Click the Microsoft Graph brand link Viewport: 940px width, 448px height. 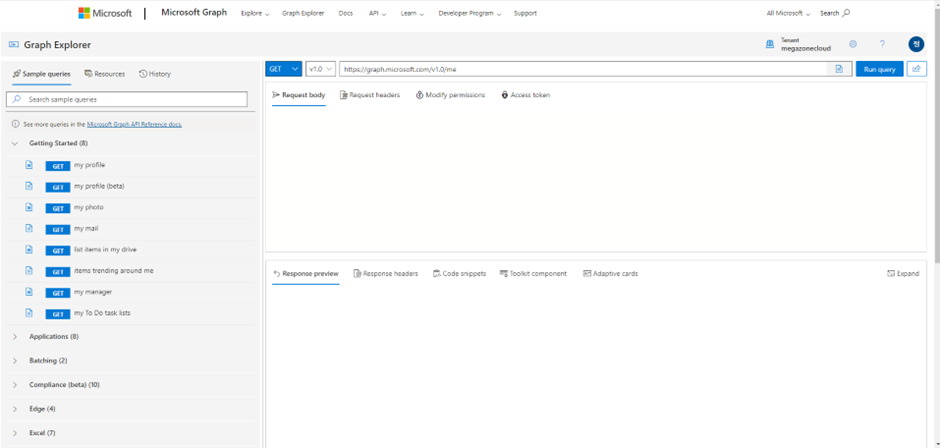[194, 13]
